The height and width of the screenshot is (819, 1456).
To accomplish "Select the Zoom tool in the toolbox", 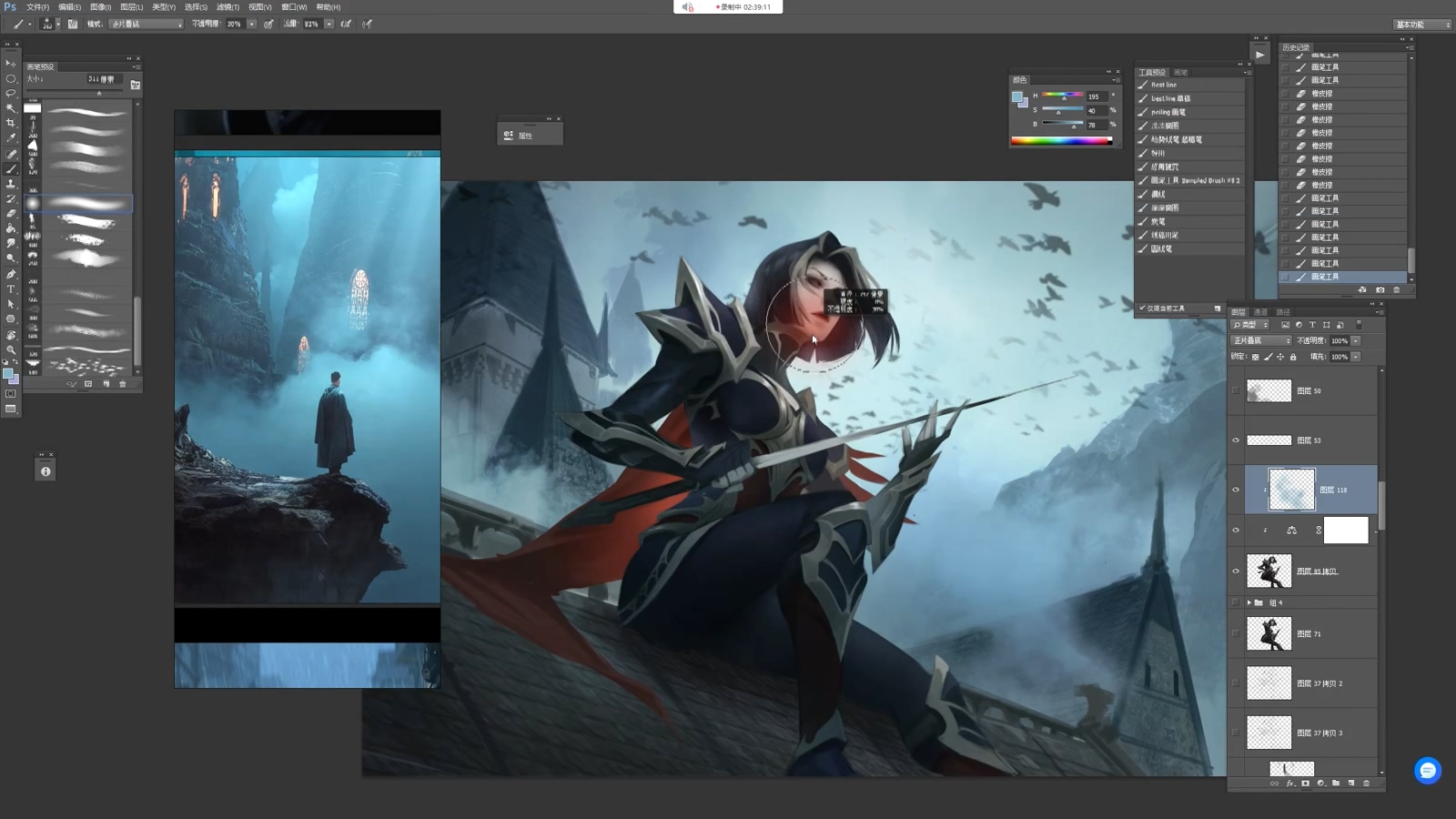I will pos(11,349).
